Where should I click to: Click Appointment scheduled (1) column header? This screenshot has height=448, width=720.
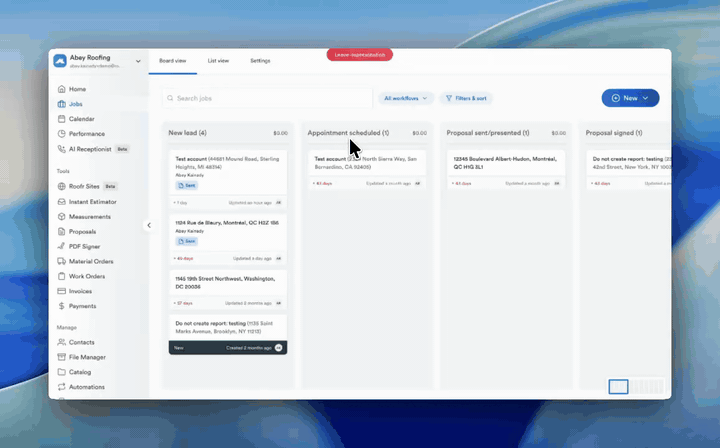pos(348,133)
